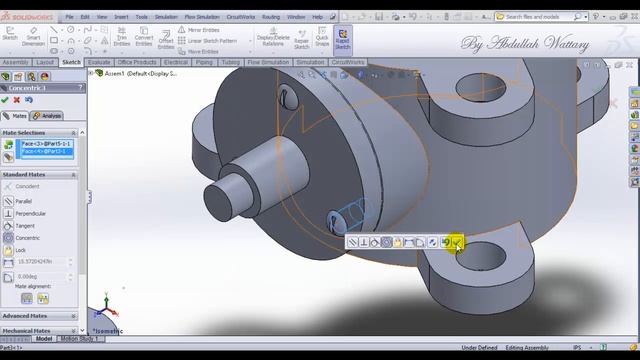Open the Linear Sketch Pattern dropdown arrow
This screenshot has height=360, width=640.
click(x=250, y=41)
